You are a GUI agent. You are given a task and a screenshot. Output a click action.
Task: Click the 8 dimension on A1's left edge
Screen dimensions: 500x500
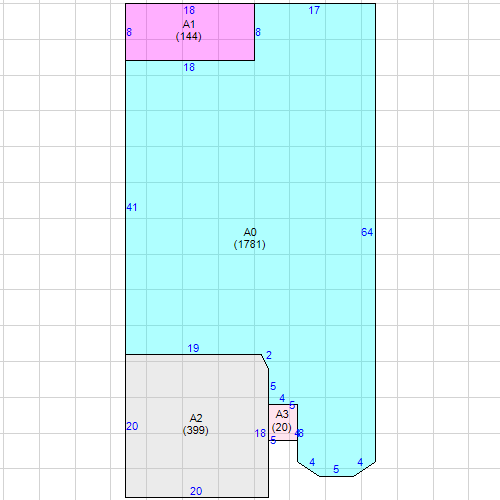[x=129, y=32]
